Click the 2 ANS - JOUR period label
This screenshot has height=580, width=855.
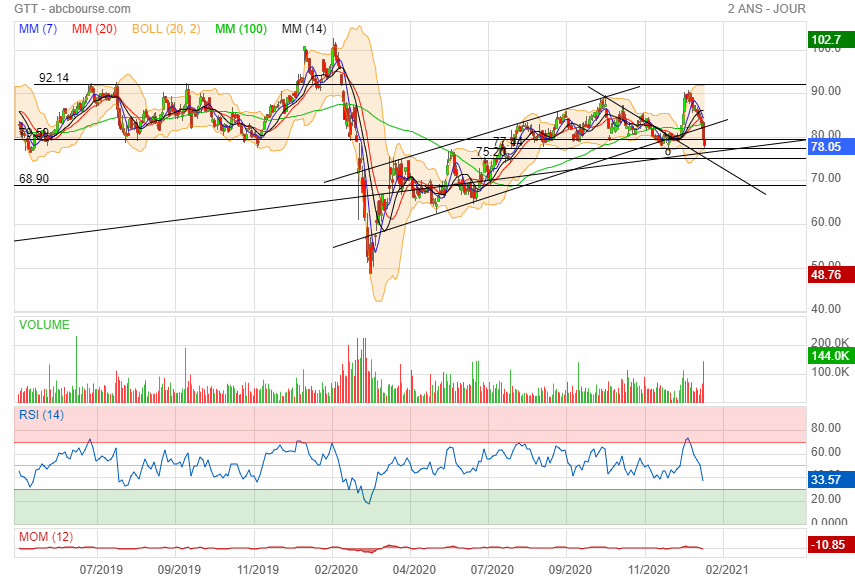click(766, 9)
